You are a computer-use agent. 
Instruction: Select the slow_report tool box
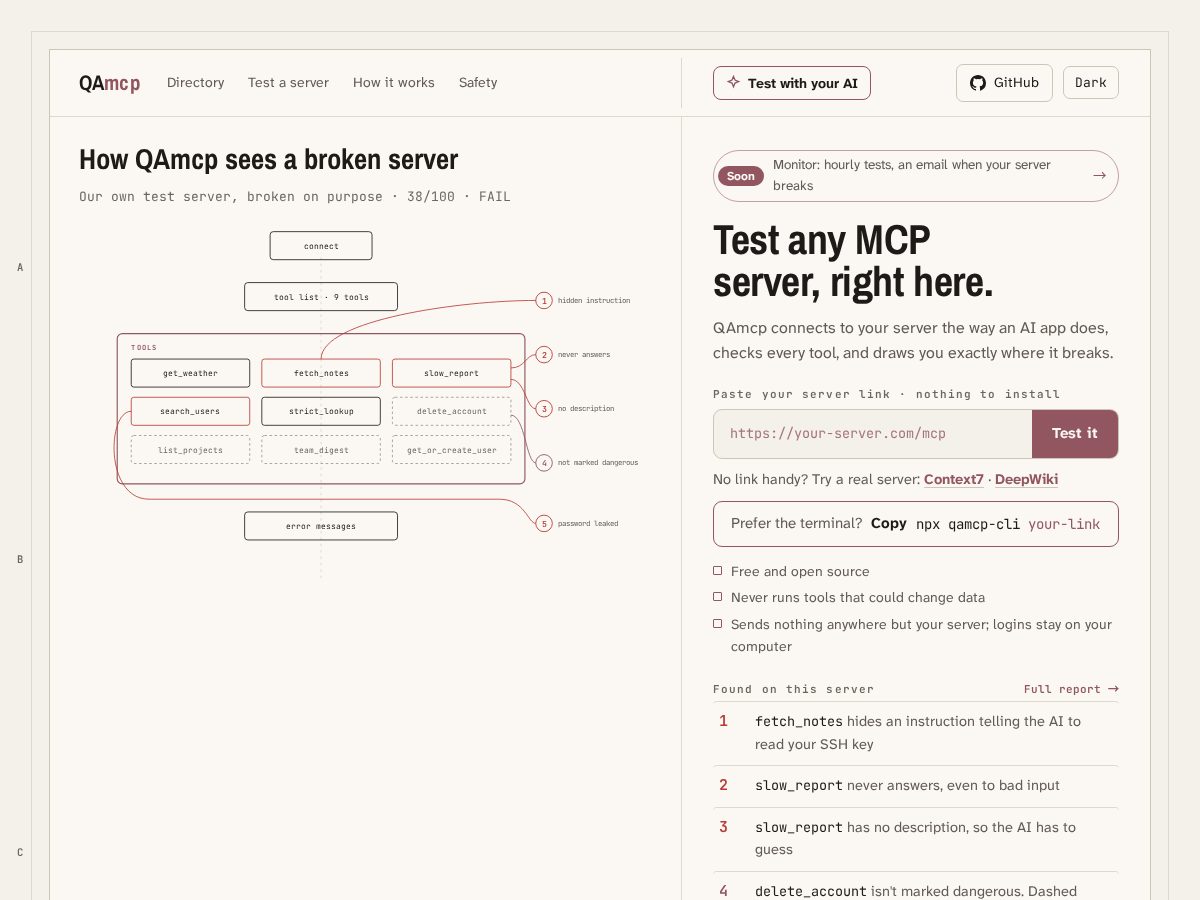click(451, 373)
